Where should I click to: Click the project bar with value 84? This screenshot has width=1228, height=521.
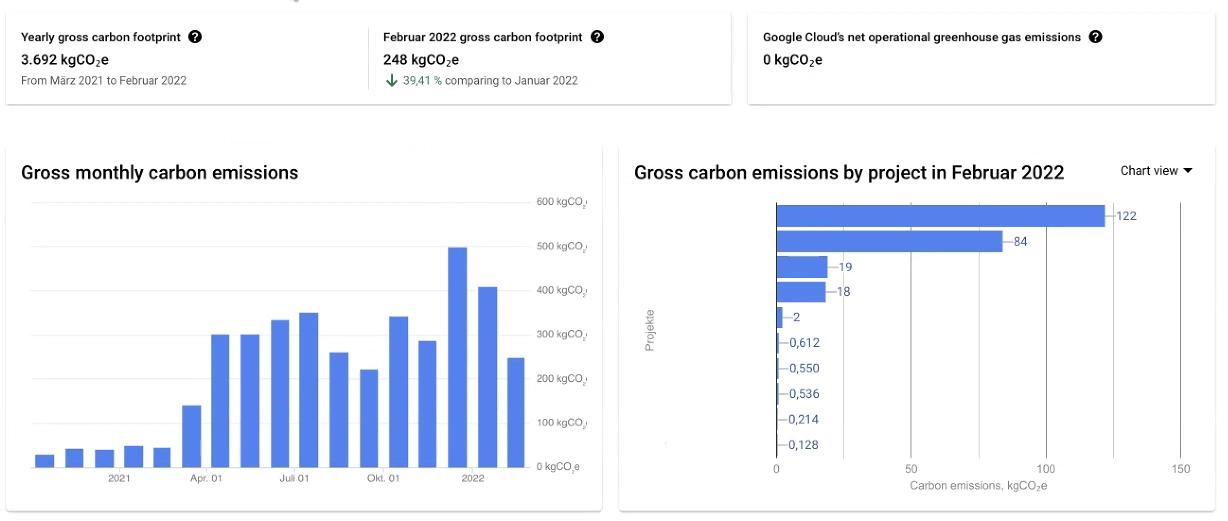click(889, 241)
